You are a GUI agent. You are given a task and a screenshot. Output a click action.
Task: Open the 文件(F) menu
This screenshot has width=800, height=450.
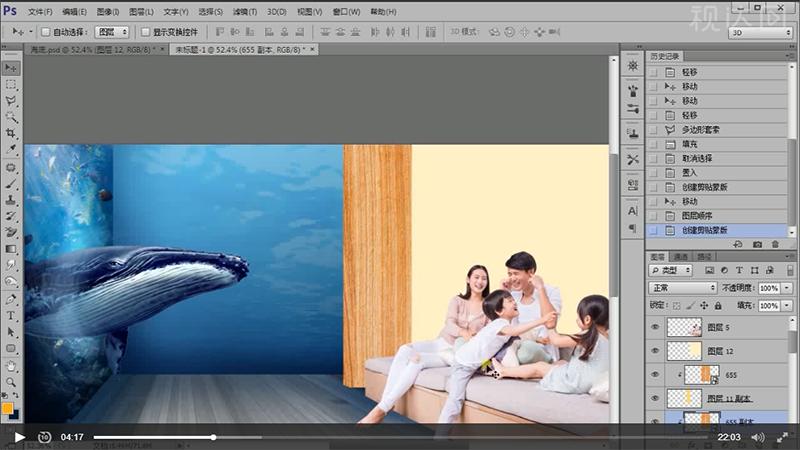[x=40, y=12]
